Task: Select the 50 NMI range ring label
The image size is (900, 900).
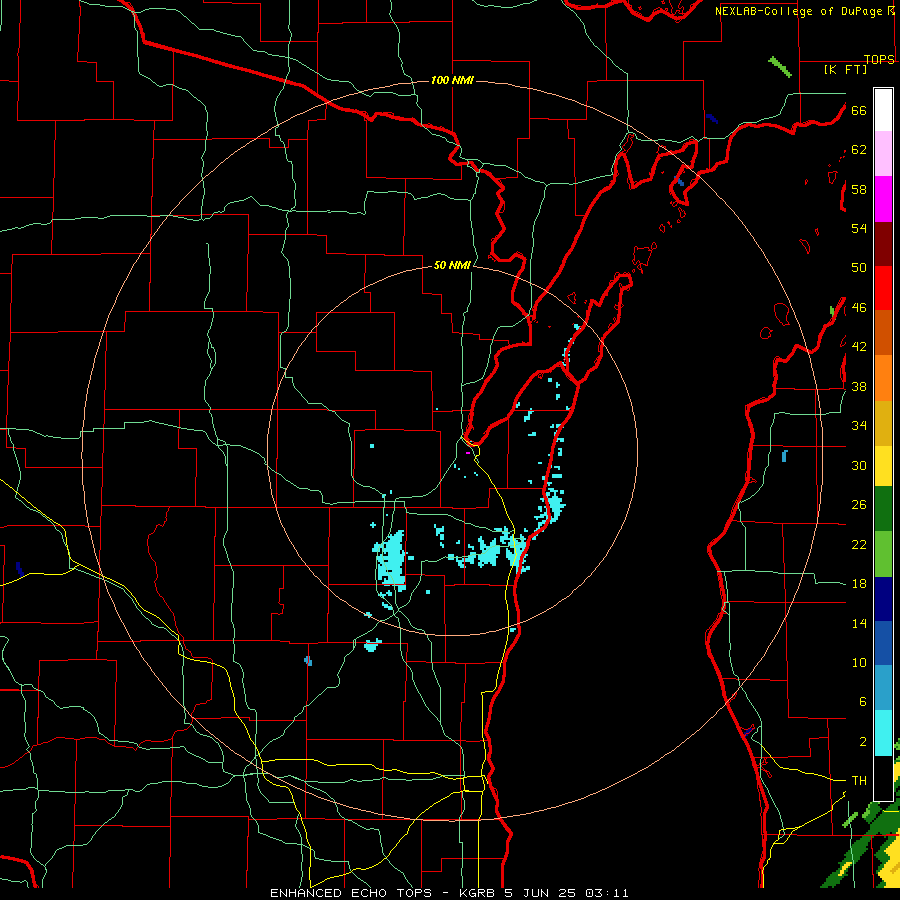Action: coord(452,265)
